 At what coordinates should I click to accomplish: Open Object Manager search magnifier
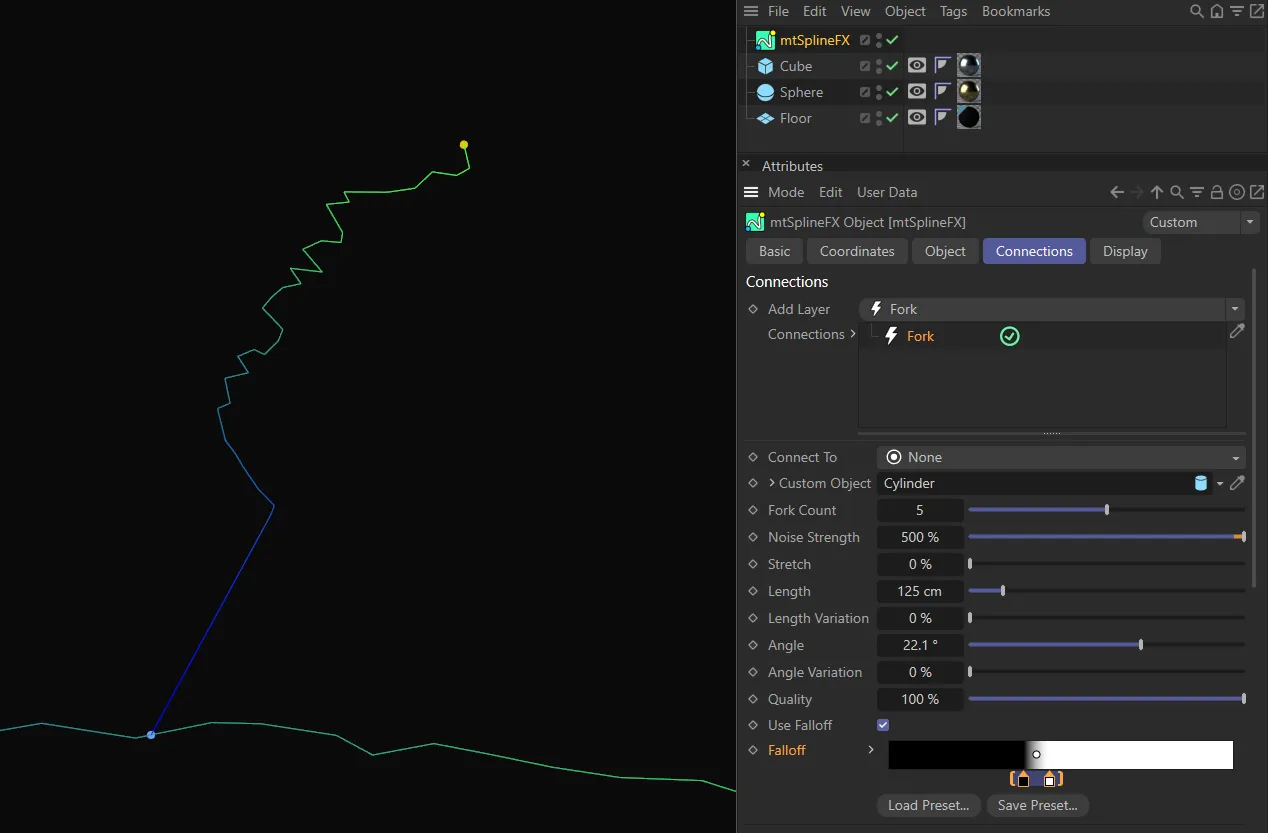pos(1196,12)
